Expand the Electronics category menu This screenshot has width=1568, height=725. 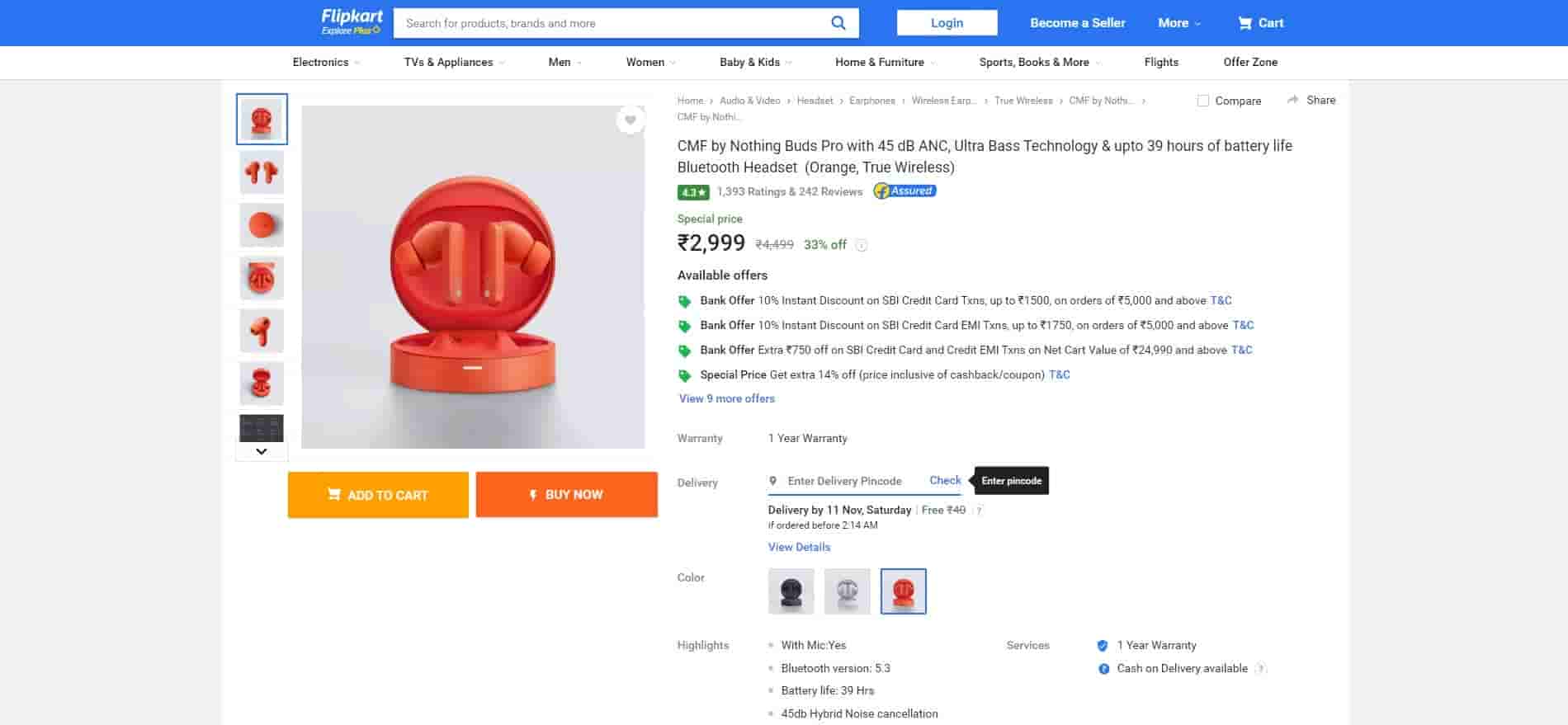click(x=326, y=62)
